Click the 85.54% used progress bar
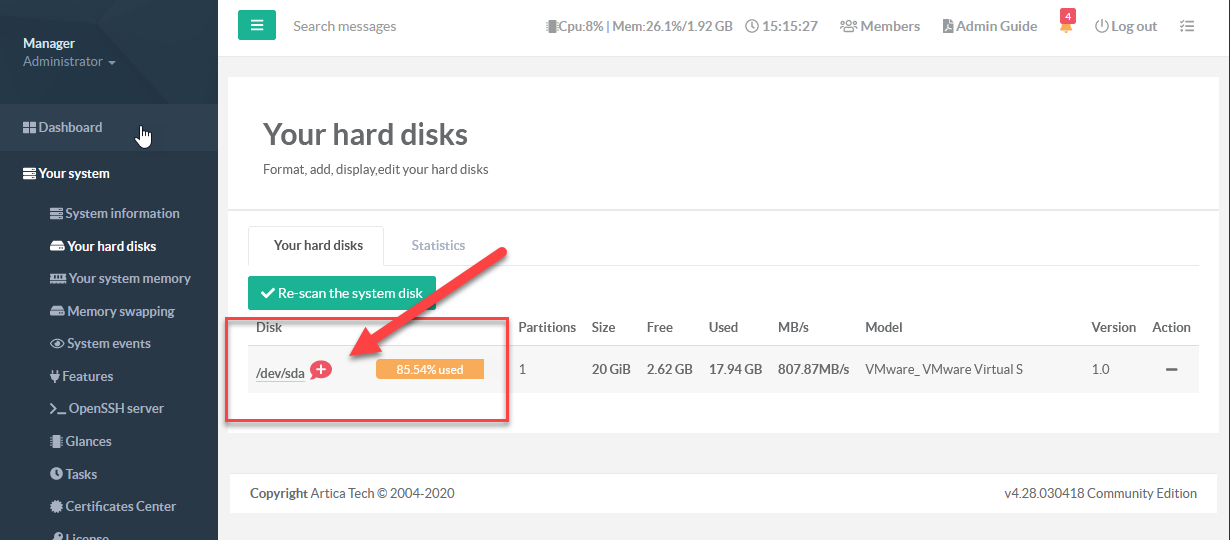1230x540 pixels. (429, 370)
